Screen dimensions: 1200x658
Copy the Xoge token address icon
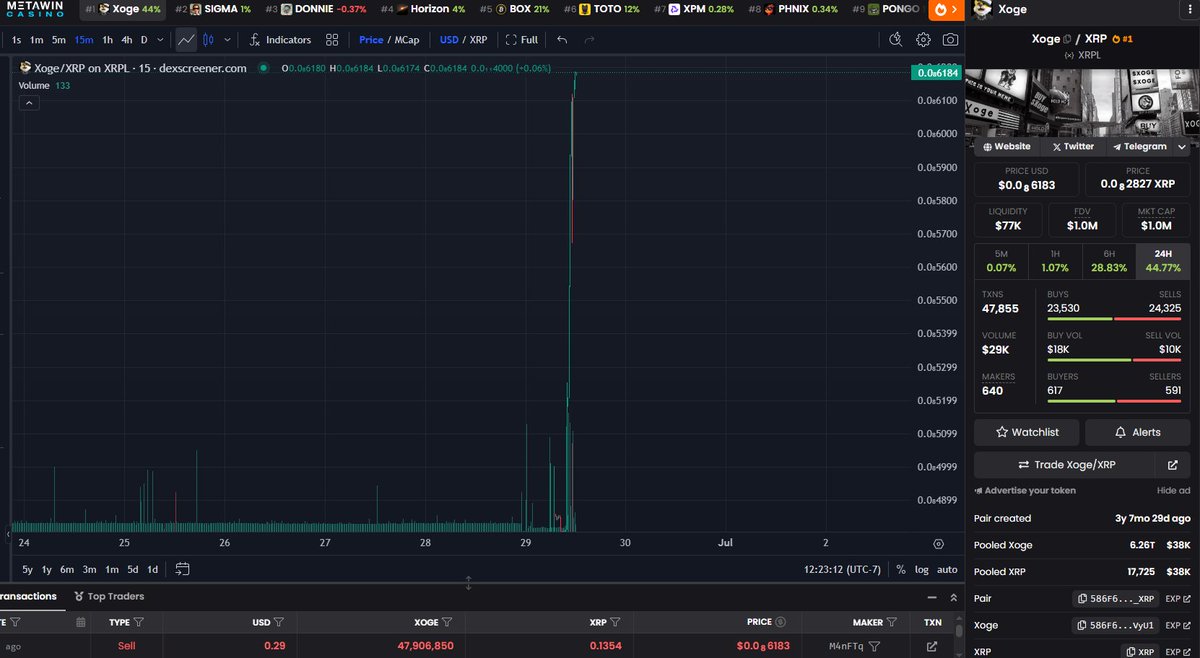[x=1068, y=39]
